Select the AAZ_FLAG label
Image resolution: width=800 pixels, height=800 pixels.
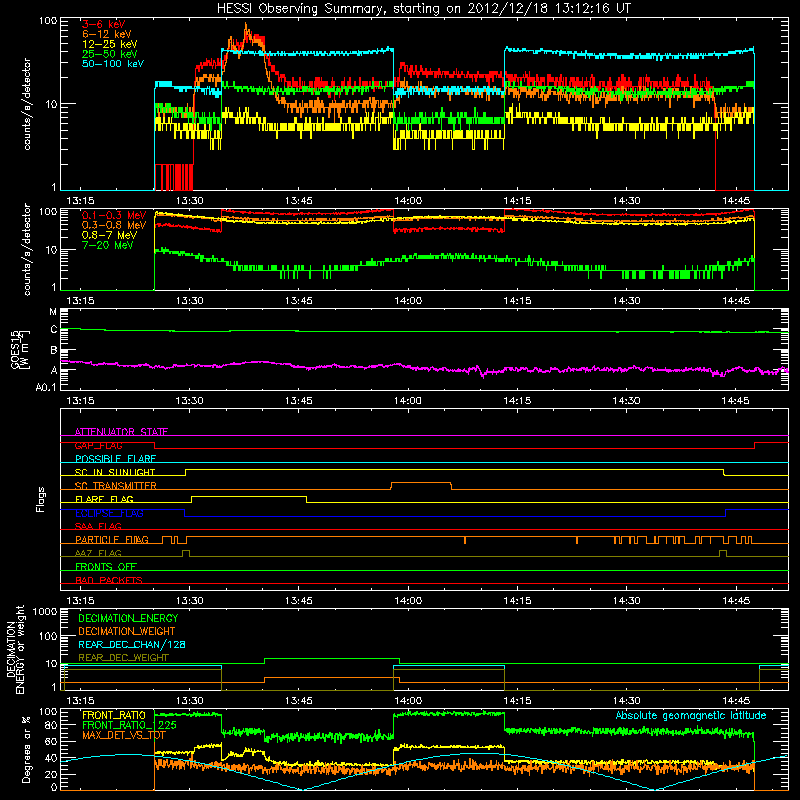(98, 553)
